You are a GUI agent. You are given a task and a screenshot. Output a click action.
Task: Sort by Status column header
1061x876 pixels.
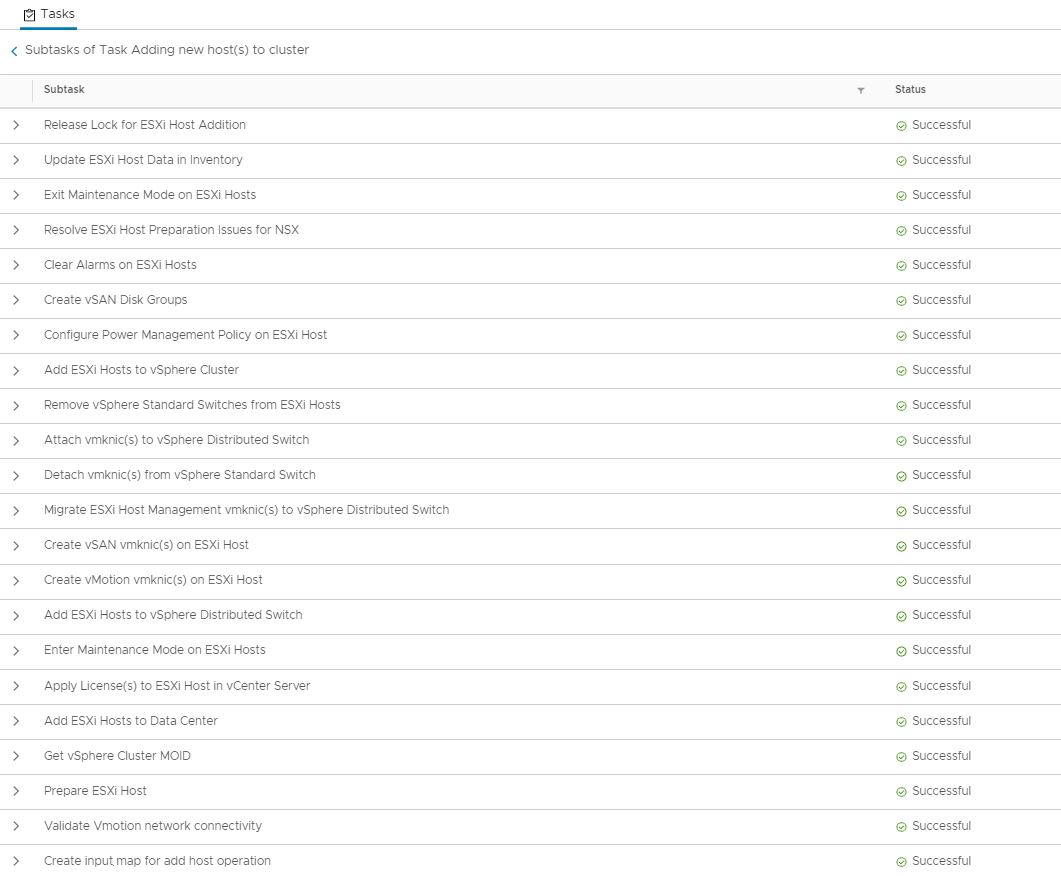910,90
